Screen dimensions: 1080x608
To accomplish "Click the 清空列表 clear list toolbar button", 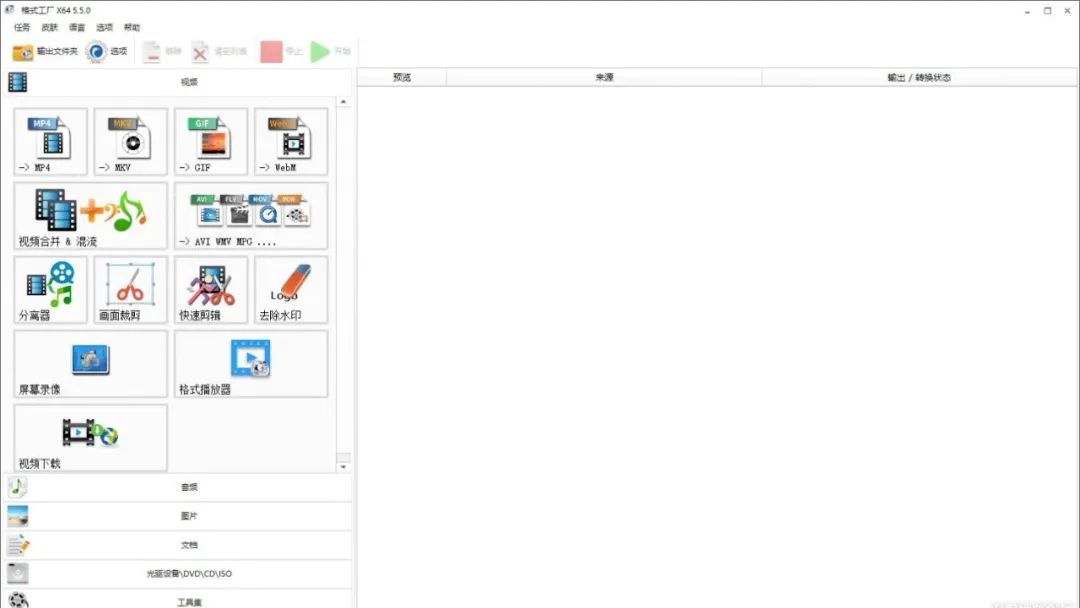I will pyautogui.click(x=219, y=52).
